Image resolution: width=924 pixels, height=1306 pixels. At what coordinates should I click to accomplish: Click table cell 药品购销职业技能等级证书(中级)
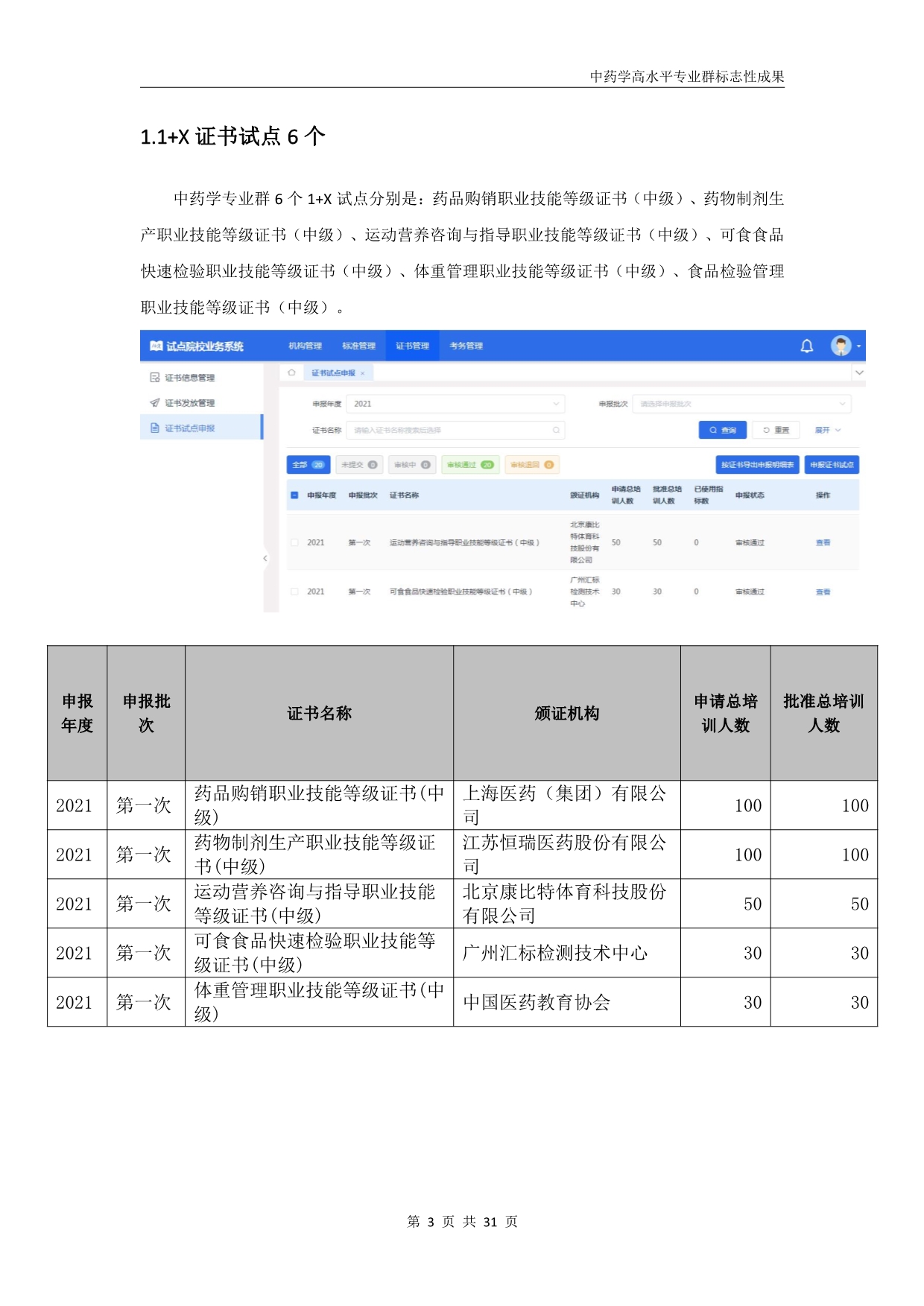pyautogui.click(x=319, y=805)
